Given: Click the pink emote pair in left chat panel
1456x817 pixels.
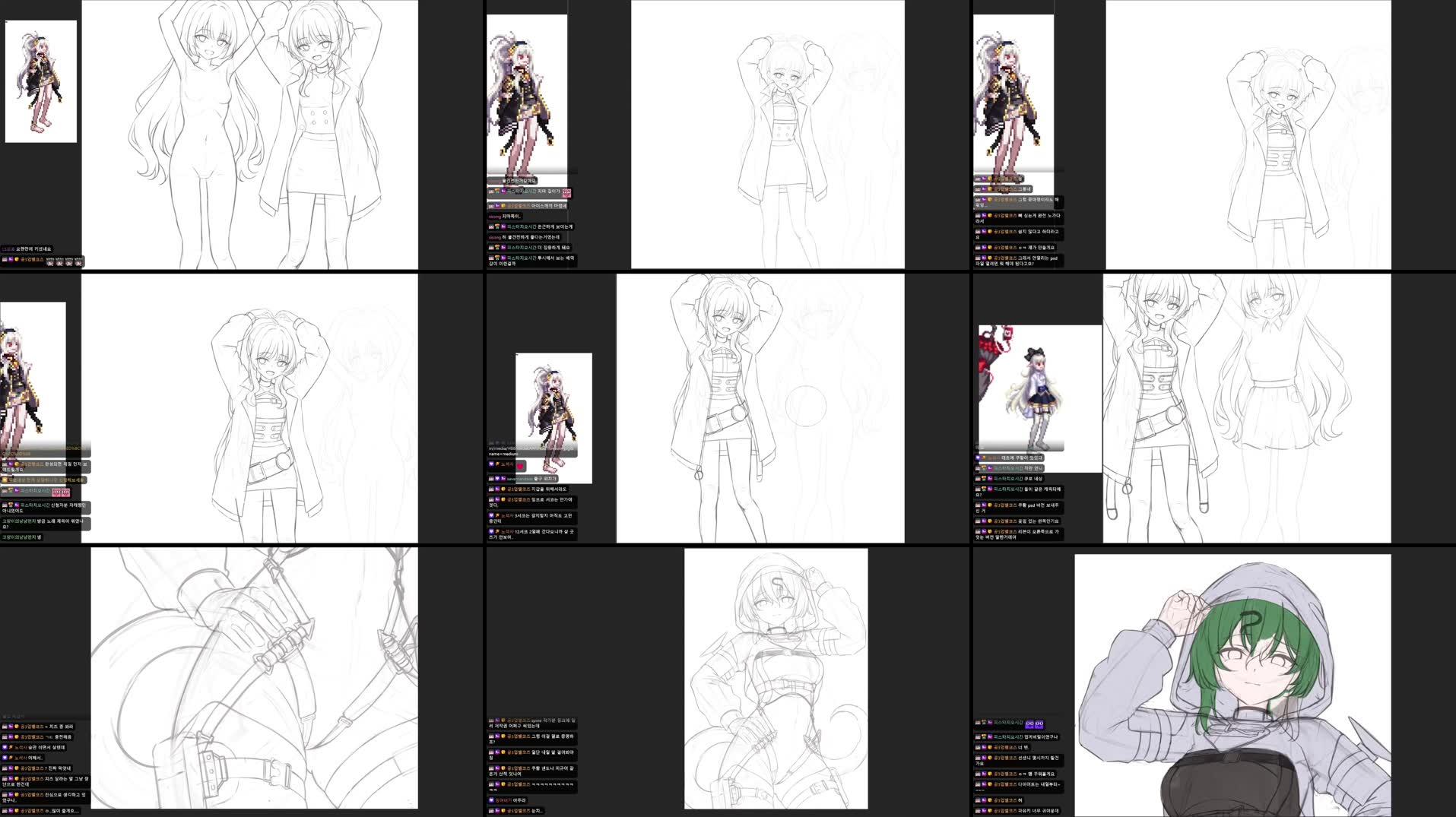Looking at the screenshot, I should [x=61, y=492].
